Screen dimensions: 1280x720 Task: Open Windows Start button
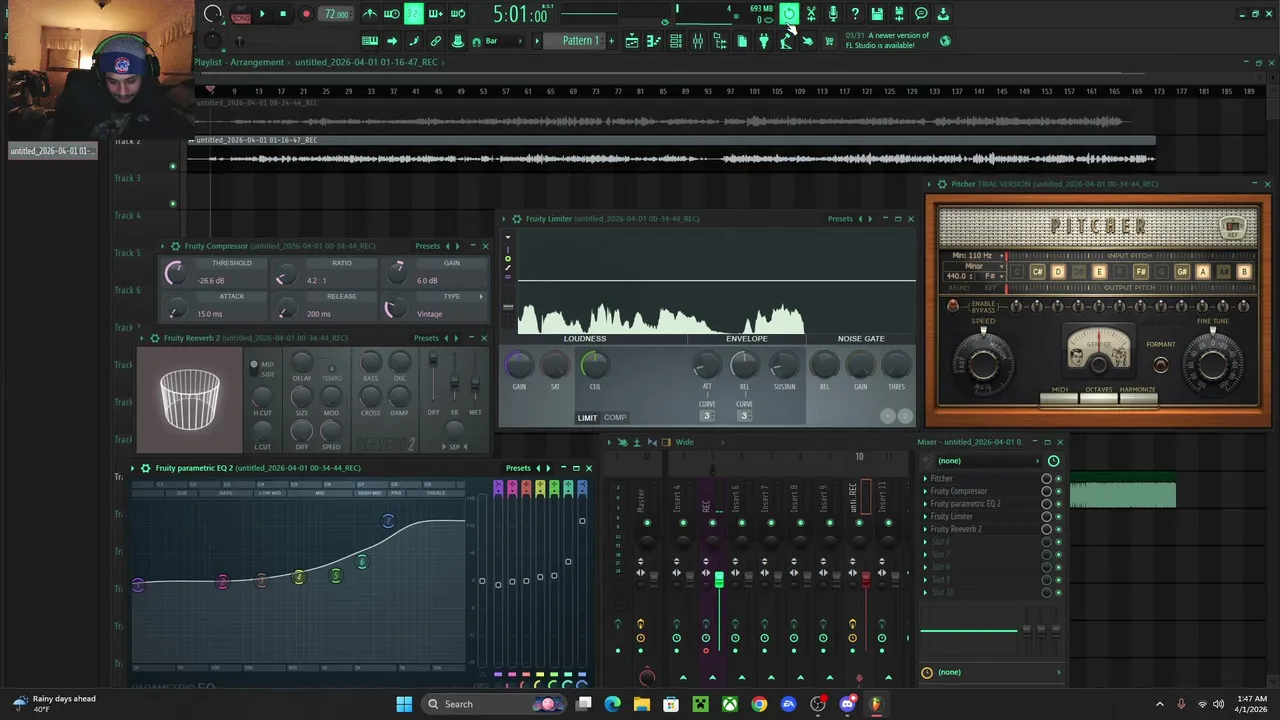point(404,704)
